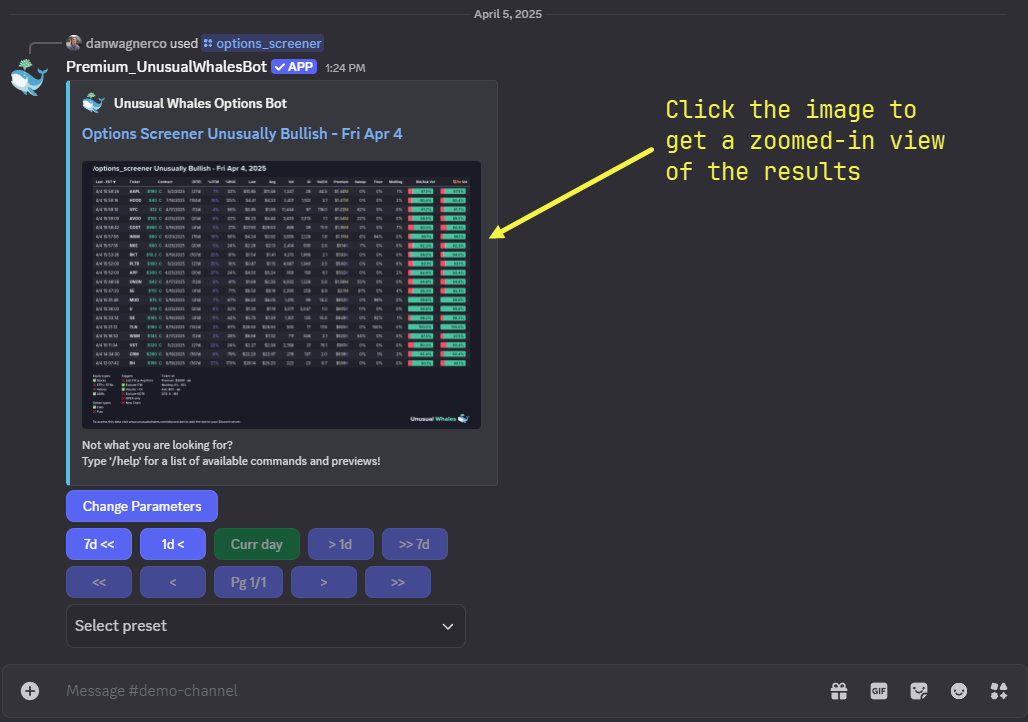Open the Options Screener Unusually Bullish link
Image resolution: width=1028 pixels, height=722 pixels.
(242, 134)
